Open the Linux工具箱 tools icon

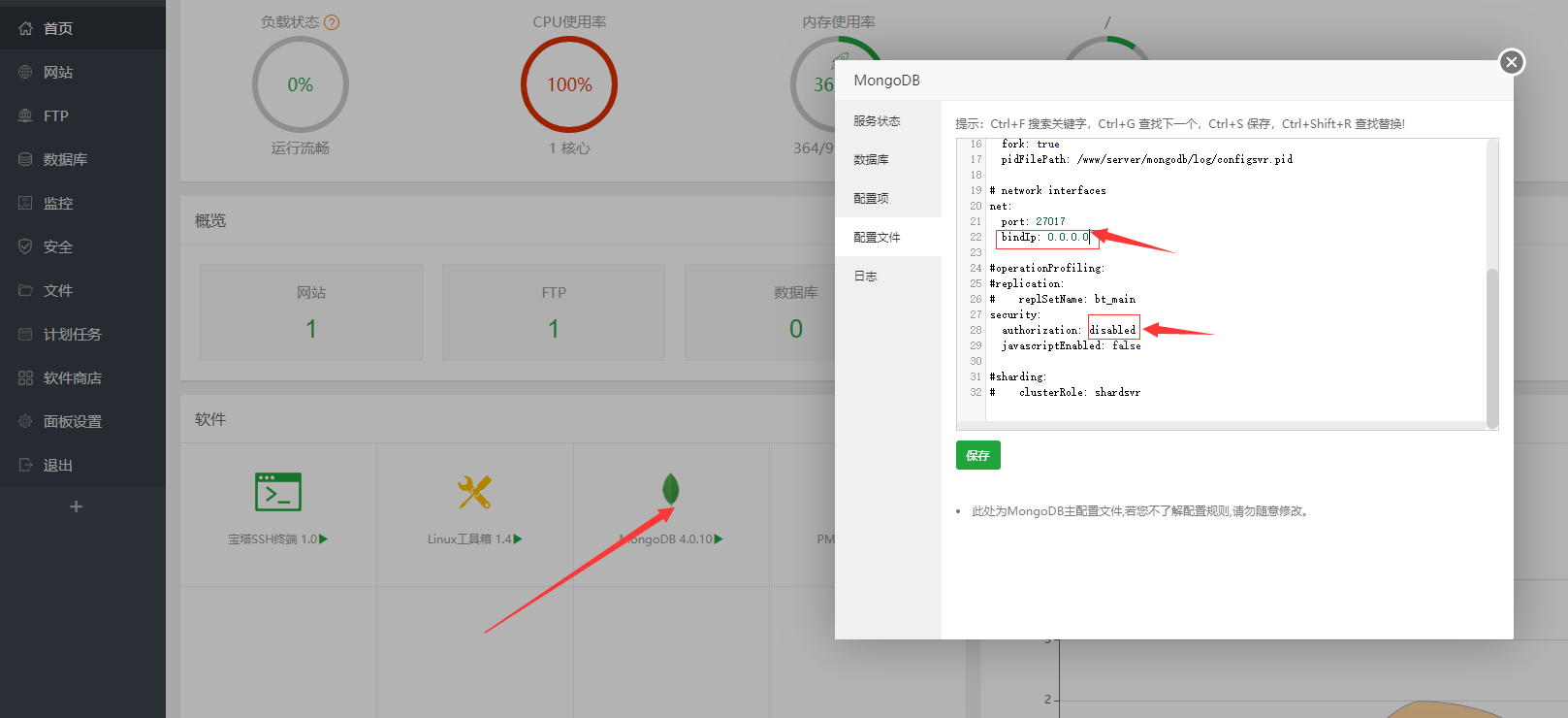click(x=474, y=492)
